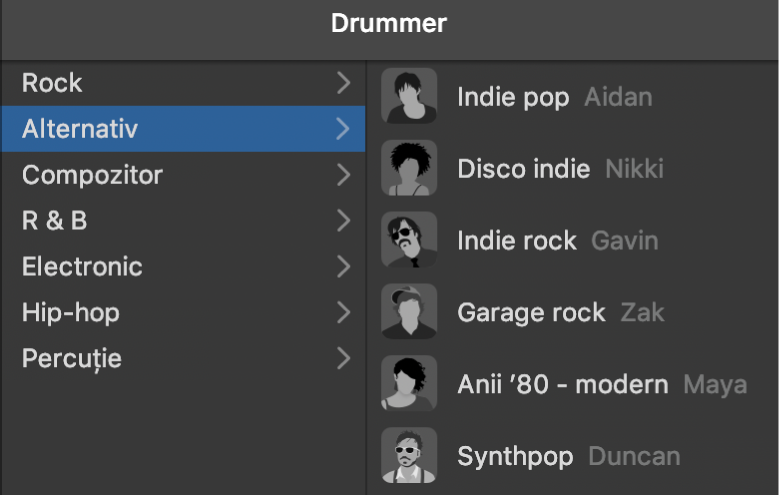Viewport: 779px width, 495px height.
Task: Expand the Compozitor genre chevron
Action: 343,174
